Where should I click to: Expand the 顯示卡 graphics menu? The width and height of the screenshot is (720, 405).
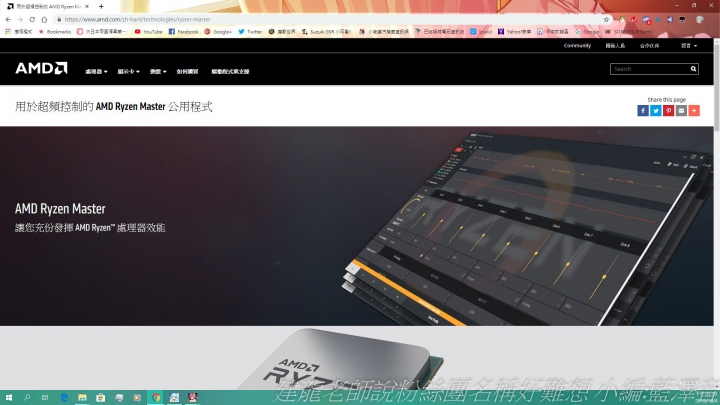point(128,72)
